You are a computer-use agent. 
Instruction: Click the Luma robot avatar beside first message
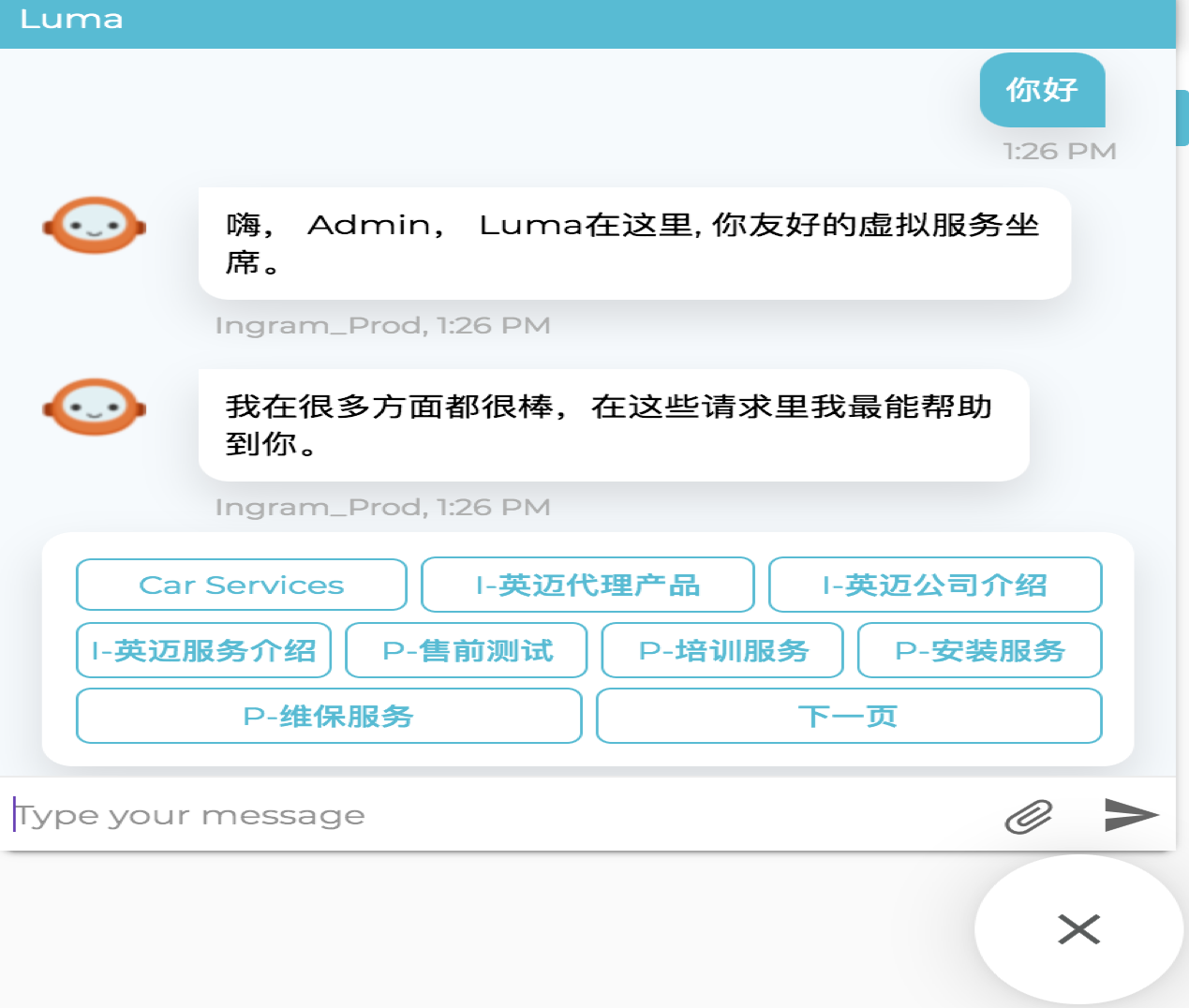tap(94, 226)
